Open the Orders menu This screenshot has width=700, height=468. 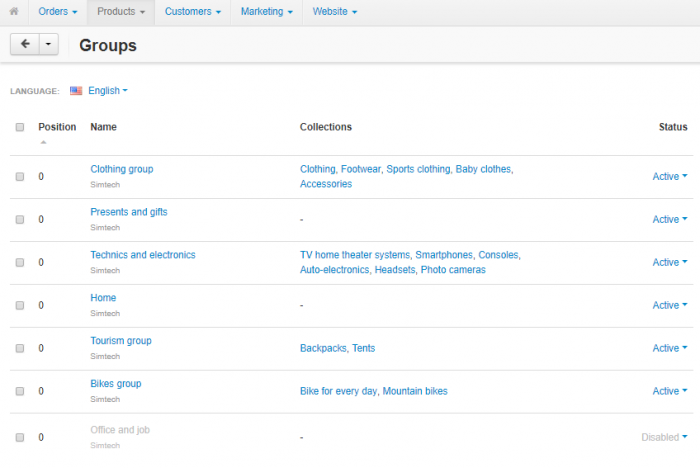58,12
